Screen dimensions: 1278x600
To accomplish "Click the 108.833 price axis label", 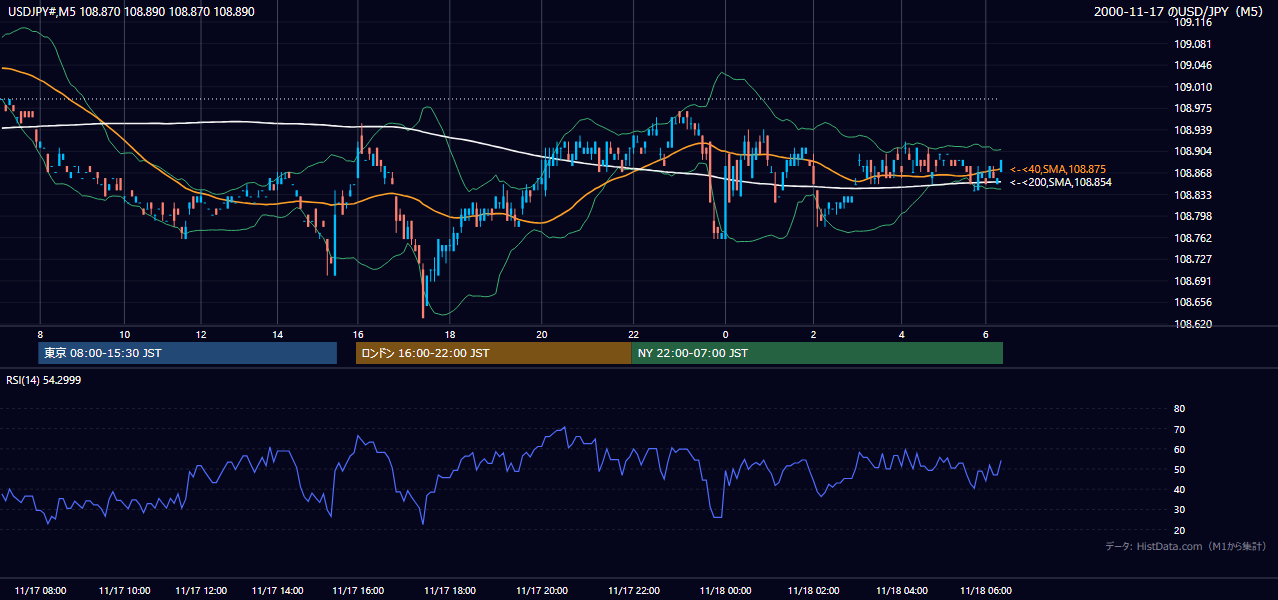I will point(1193,195).
